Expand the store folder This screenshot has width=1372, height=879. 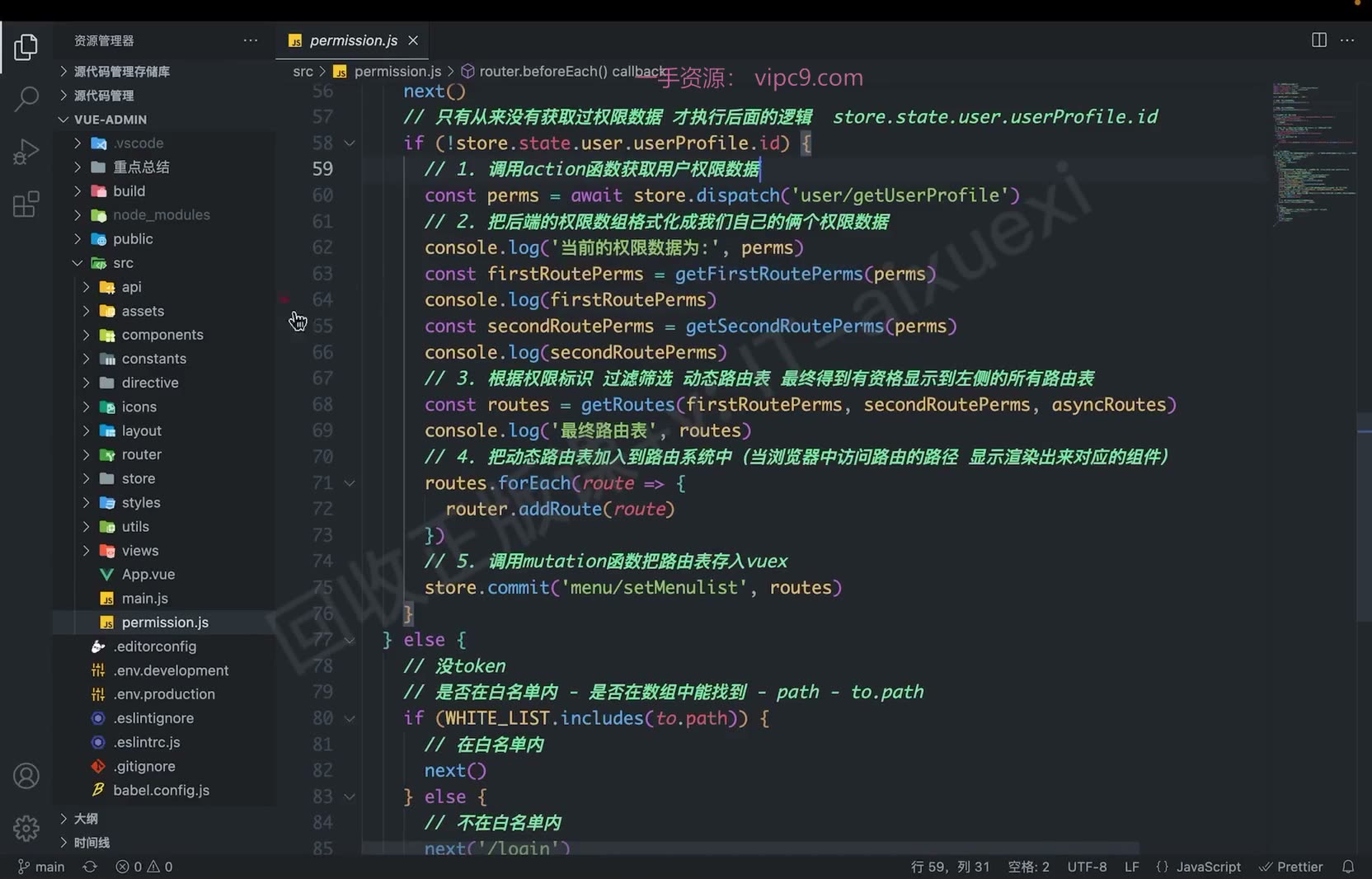pos(138,478)
